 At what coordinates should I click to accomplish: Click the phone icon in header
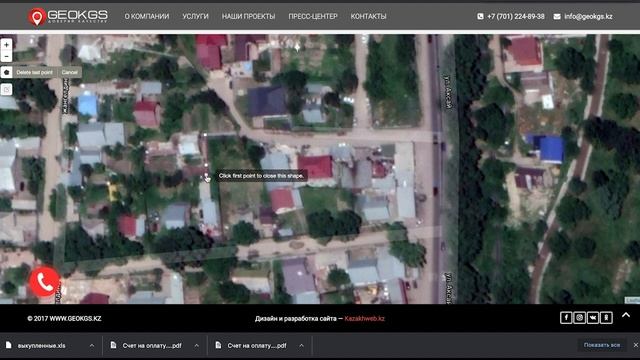[480, 16]
